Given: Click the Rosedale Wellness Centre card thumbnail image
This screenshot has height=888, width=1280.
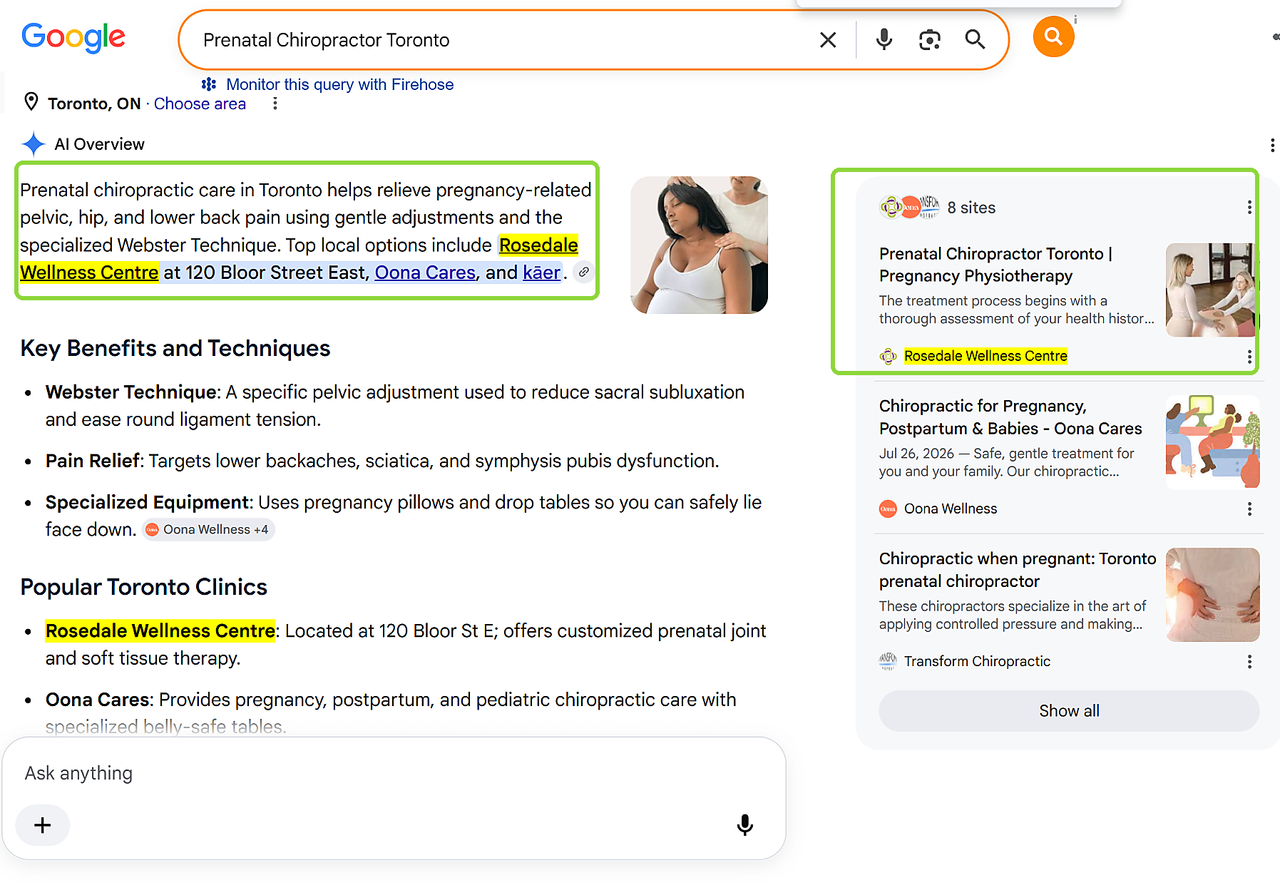Looking at the screenshot, I should pyautogui.click(x=1211, y=290).
